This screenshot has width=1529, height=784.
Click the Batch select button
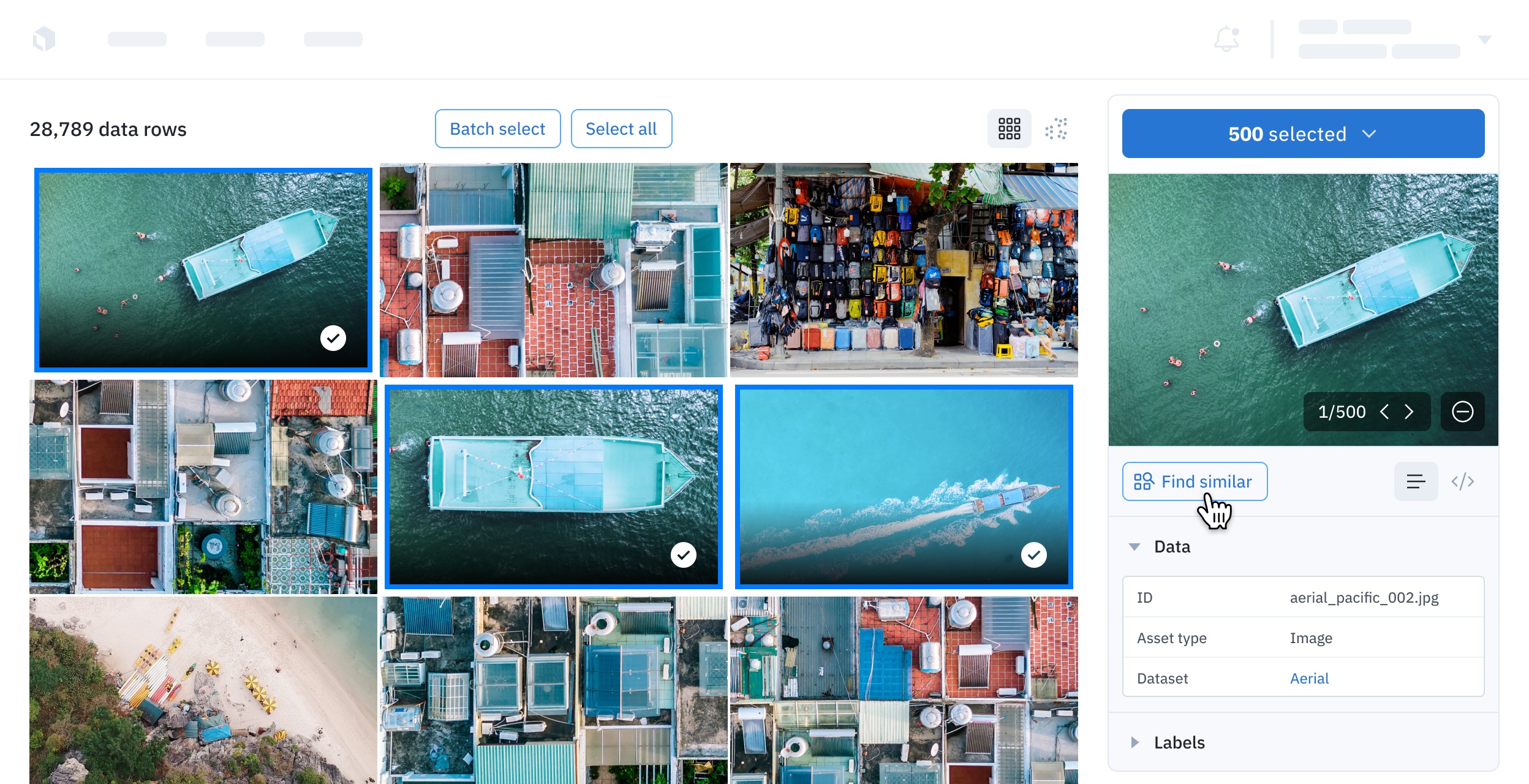[x=497, y=129]
